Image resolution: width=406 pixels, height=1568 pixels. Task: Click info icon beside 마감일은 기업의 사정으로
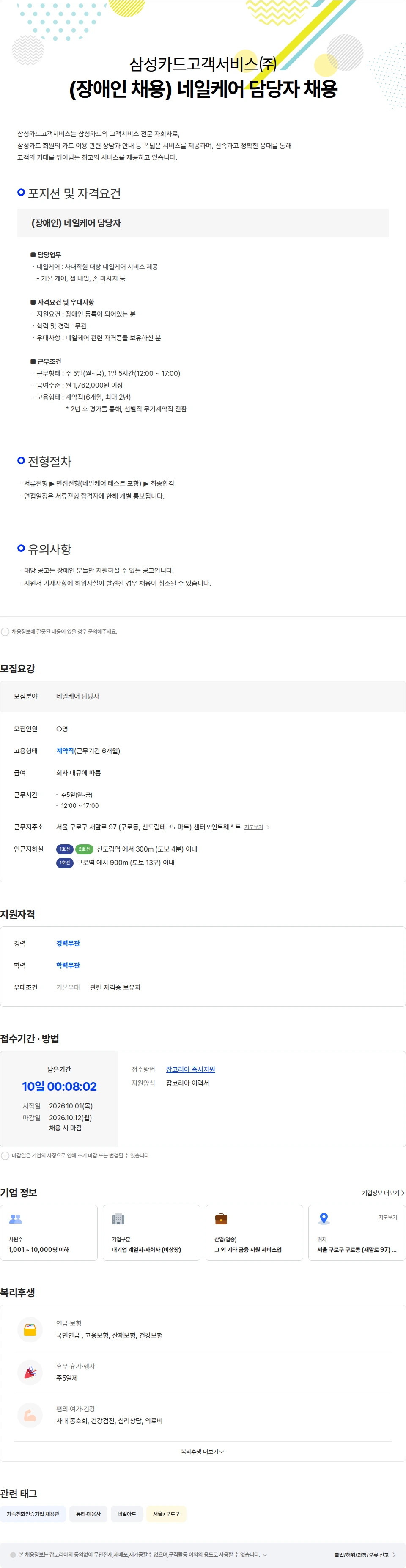(x=5, y=1155)
